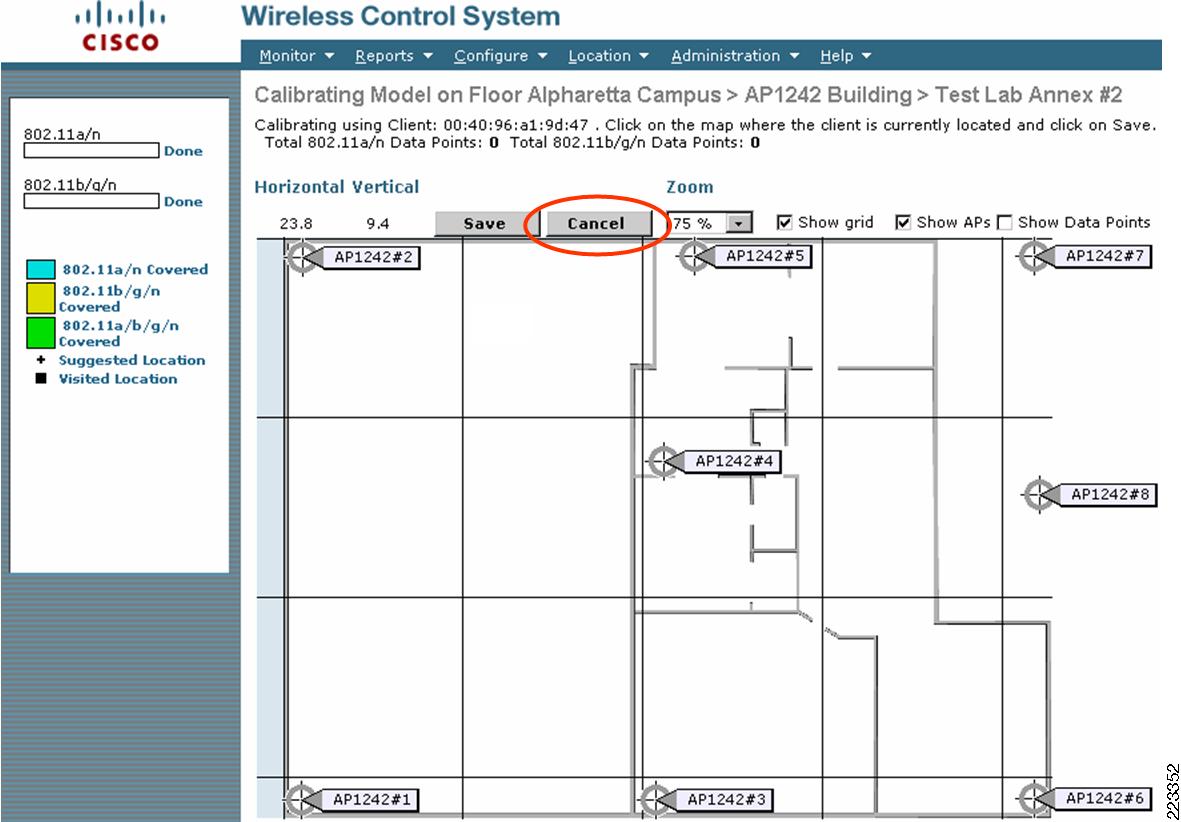This screenshot has height=822, width=1181.
Task: Click the AP1242#1 access point marker
Action: click(300, 799)
